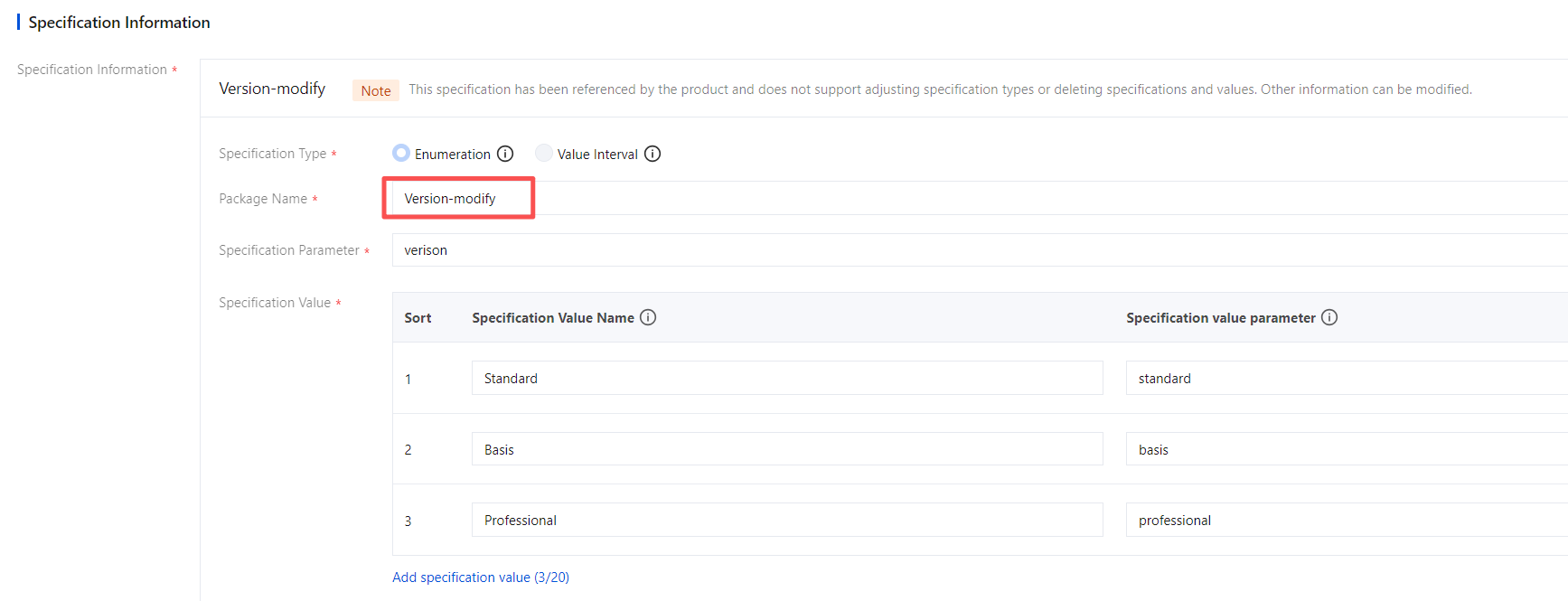
Task: Click the Specification Parameter field containing verison
Action: [x=980, y=249]
